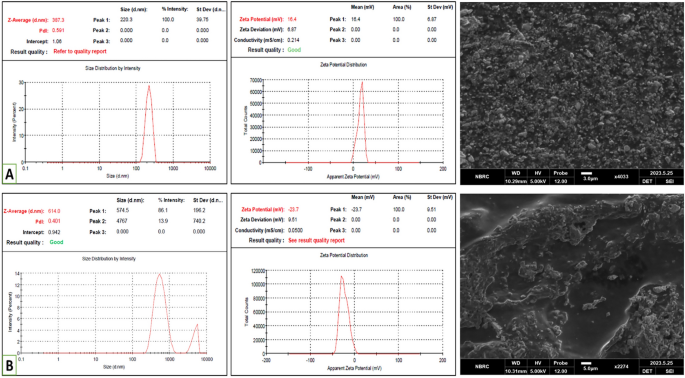
Task: Click the green 'Good' zeta result quality in panel A
Action: 294,50
